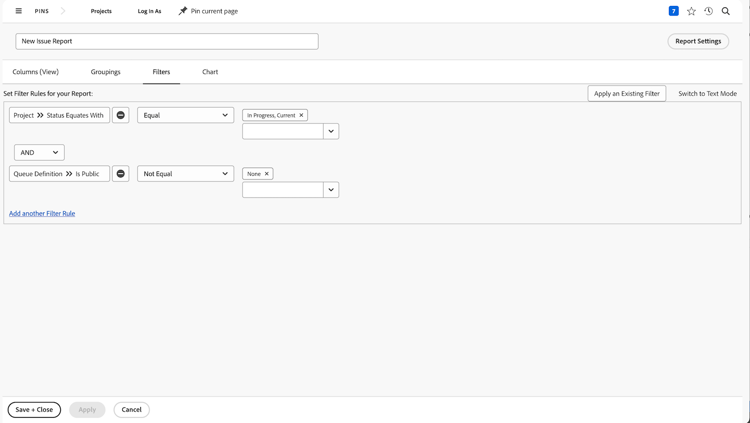Open the Not Equal operator dropdown
The width and height of the screenshot is (750, 423).
pyautogui.click(x=186, y=174)
